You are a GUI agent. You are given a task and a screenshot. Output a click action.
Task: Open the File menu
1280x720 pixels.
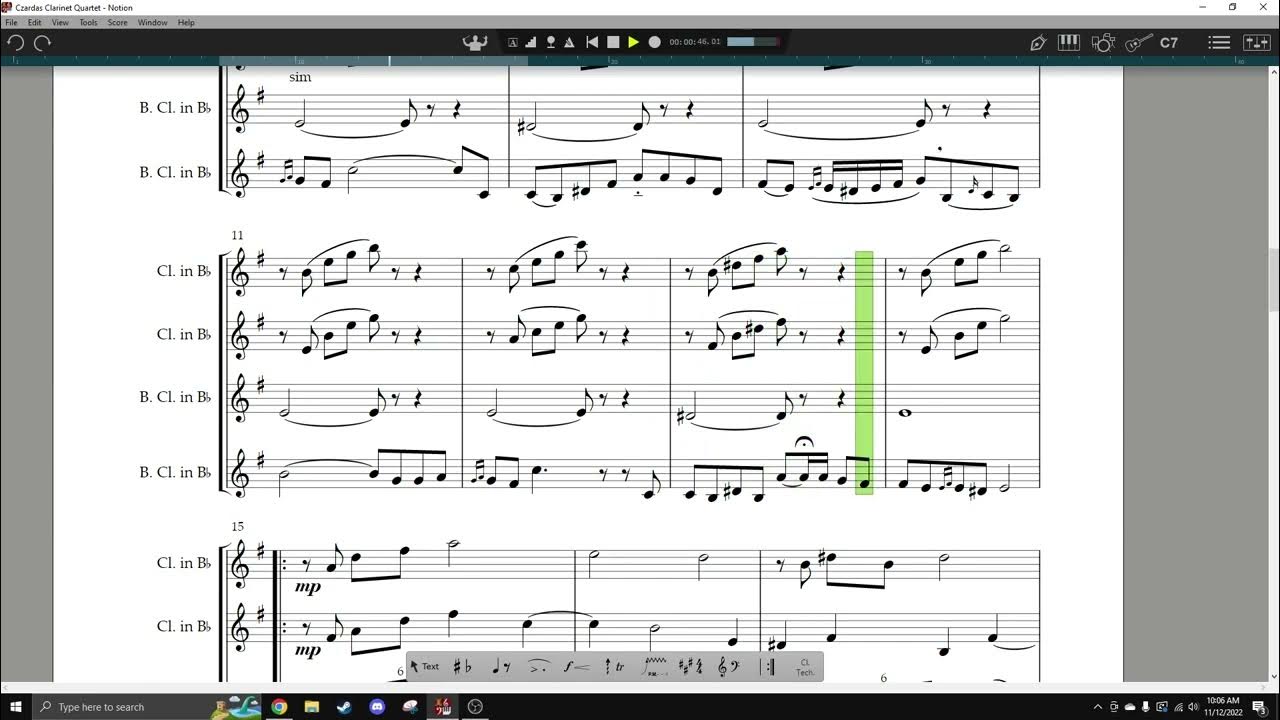coord(11,22)
